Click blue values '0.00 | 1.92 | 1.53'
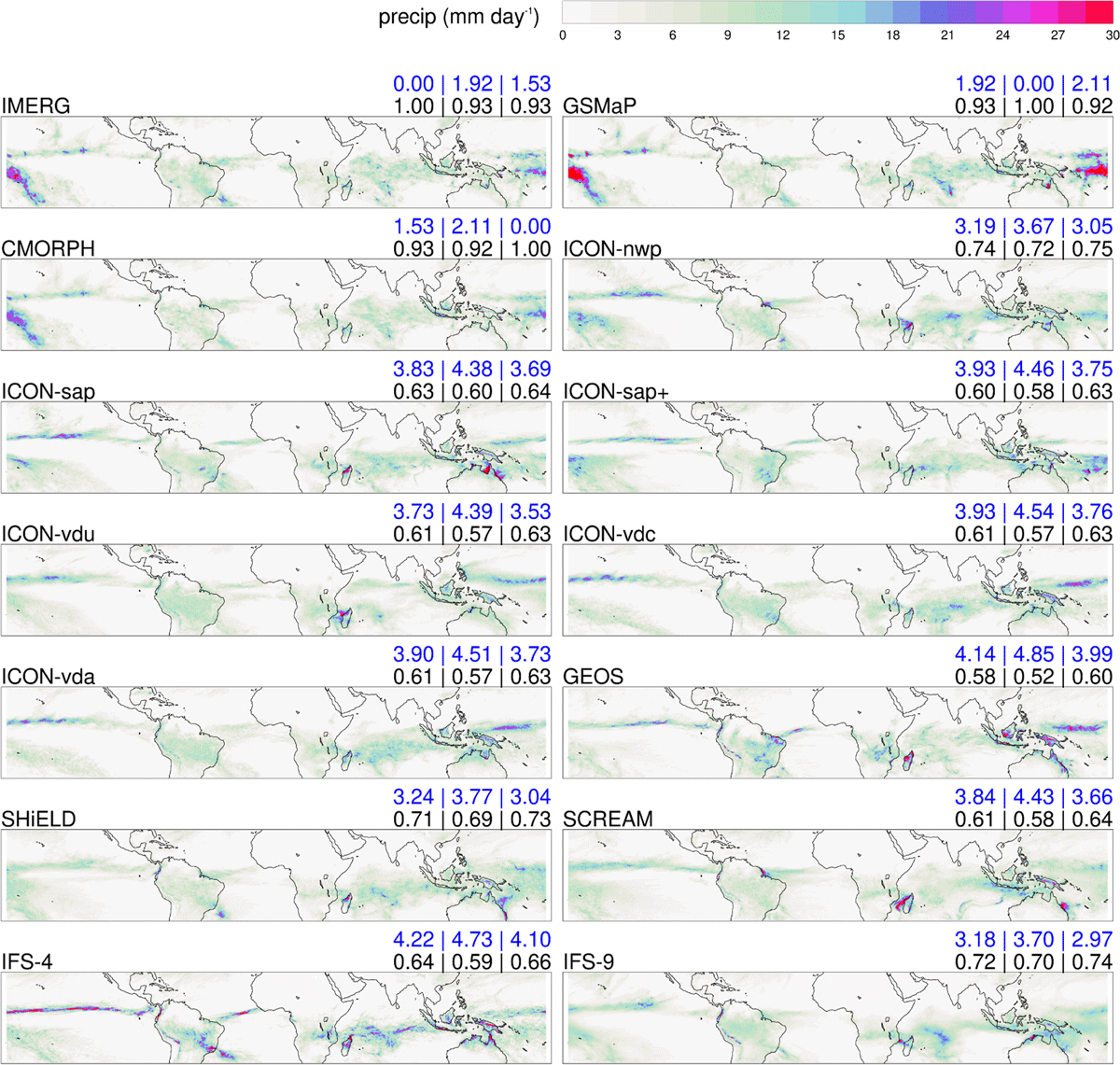Image resolution: width=1120 pixels, height=1065 pixels. [472, 85]
